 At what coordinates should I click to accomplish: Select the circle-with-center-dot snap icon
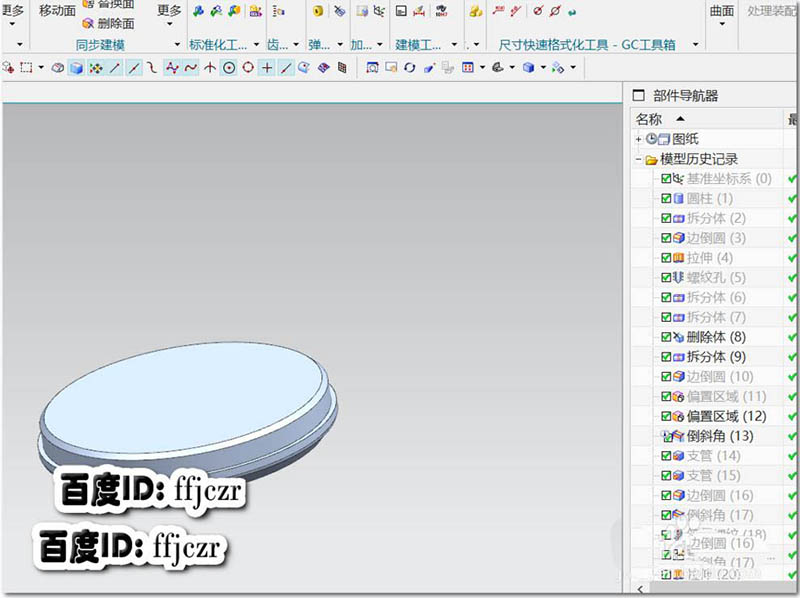coord(228,68)
